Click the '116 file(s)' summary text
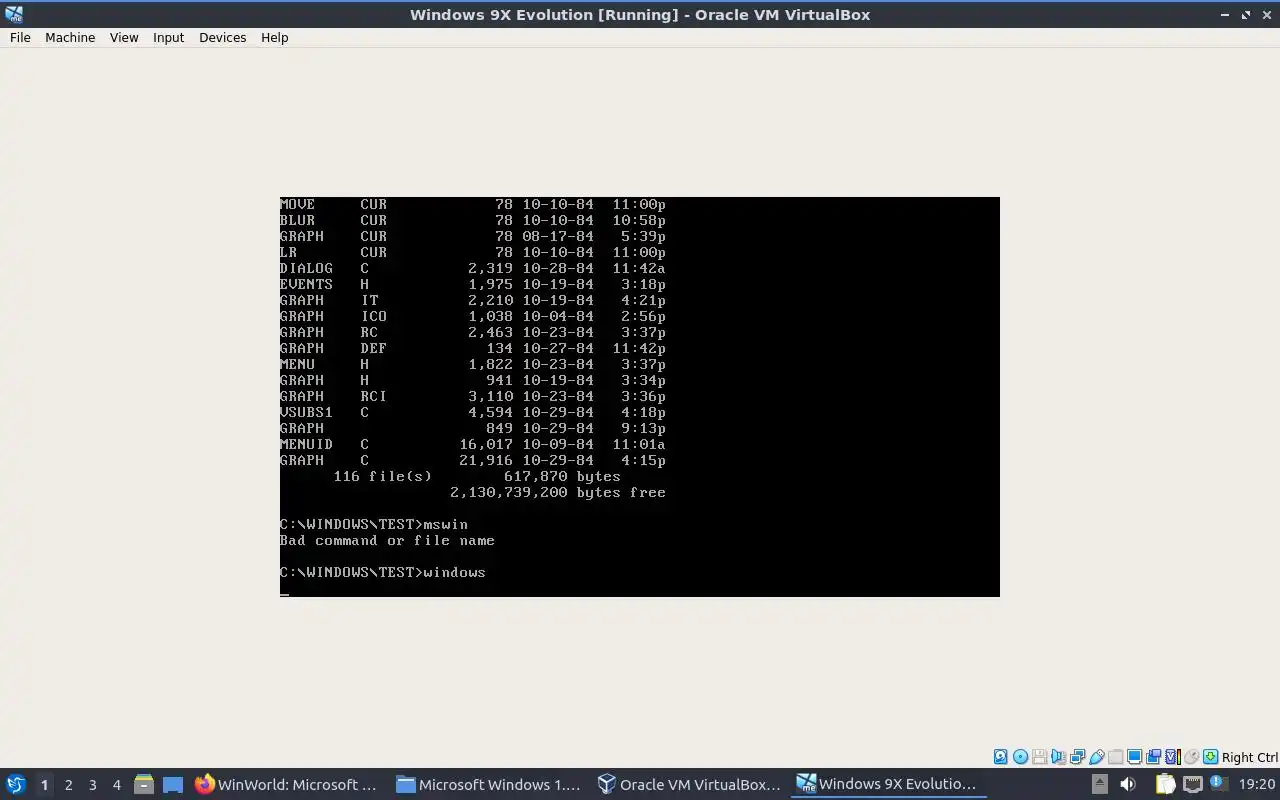The image size is (1280, 800). click(383, 476)
